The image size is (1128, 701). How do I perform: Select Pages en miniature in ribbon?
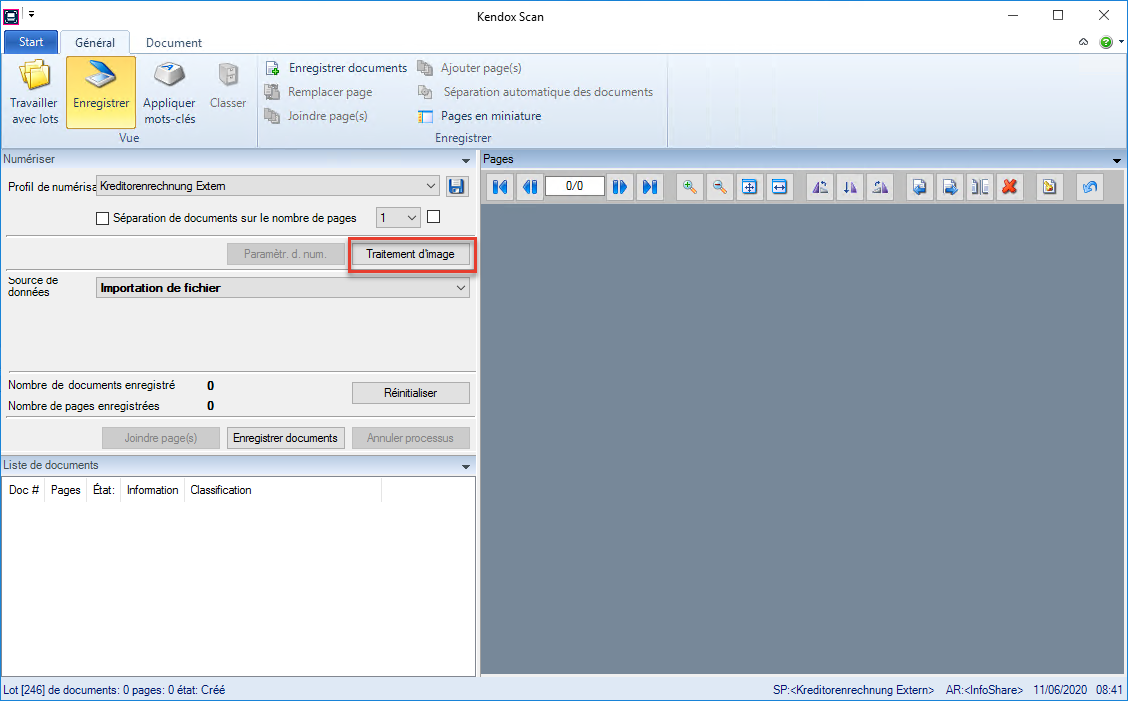[x=480, y=116]
